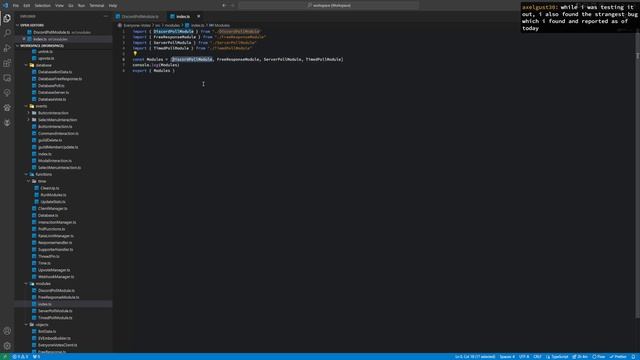Open the Search view in activity bar
This screenshot has width=640, height=360.
(x=7, y=33)
